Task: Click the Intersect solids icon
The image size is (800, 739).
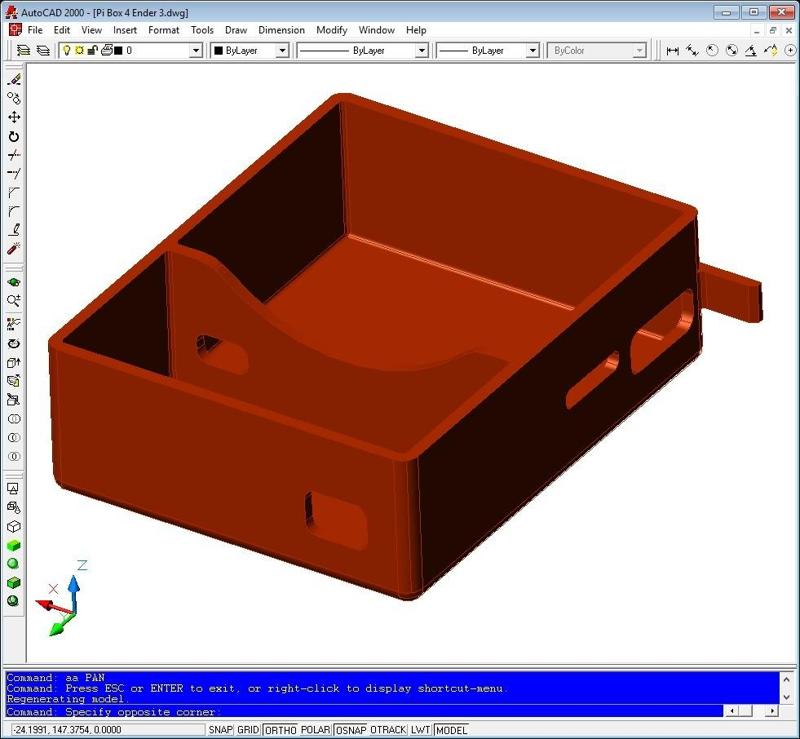Action: [x=14, y=456]
